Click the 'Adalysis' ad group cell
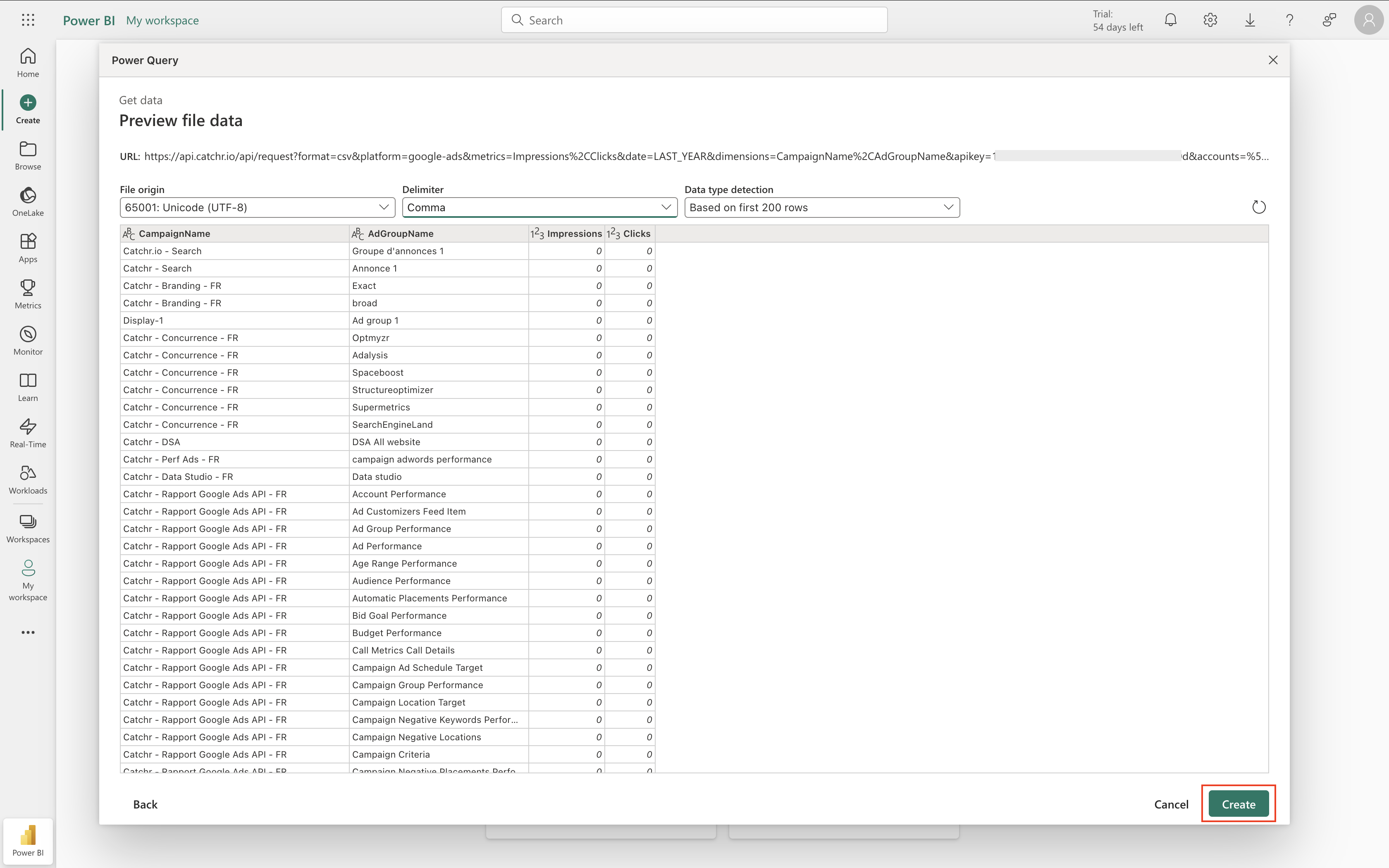The width and height of the screenshot is (1389, 868). (439, 355)
